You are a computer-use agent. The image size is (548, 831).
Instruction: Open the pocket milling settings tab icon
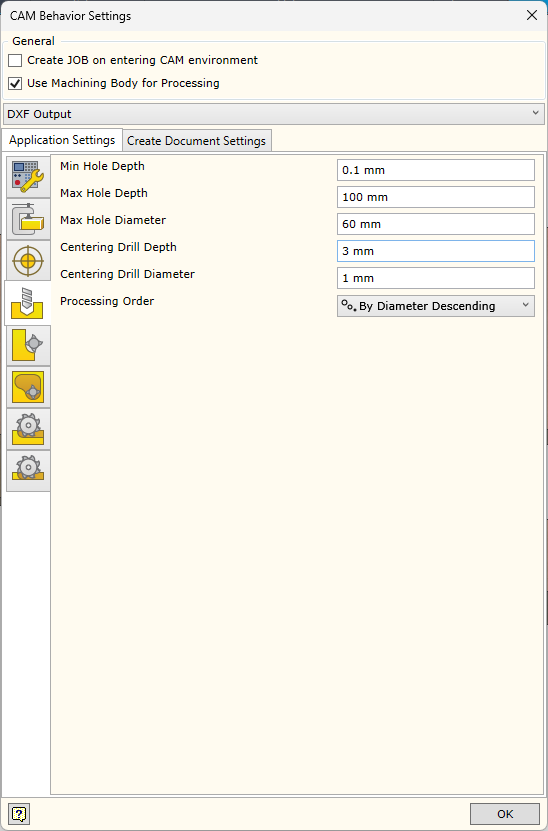(x=28, y=387)
